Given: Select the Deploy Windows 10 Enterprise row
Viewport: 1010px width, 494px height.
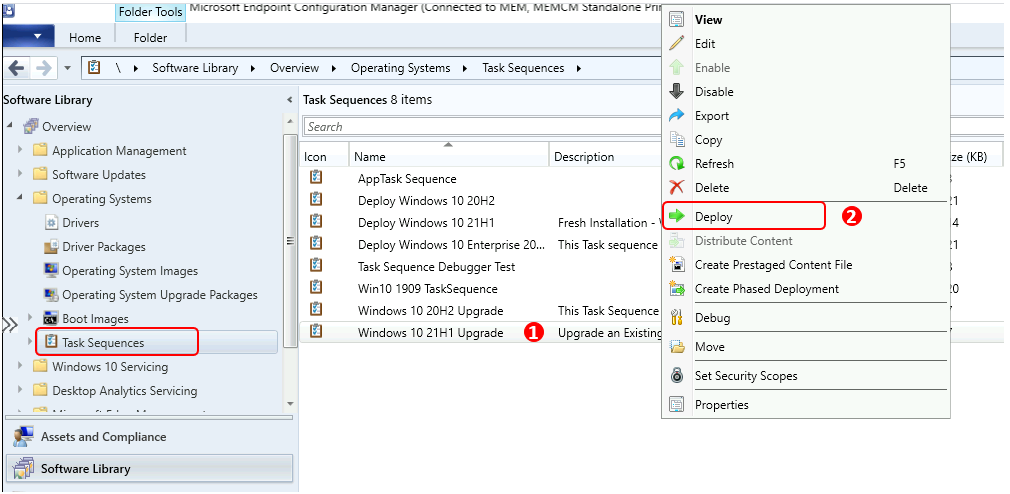Looking at the screenshot, I should 481,244.
